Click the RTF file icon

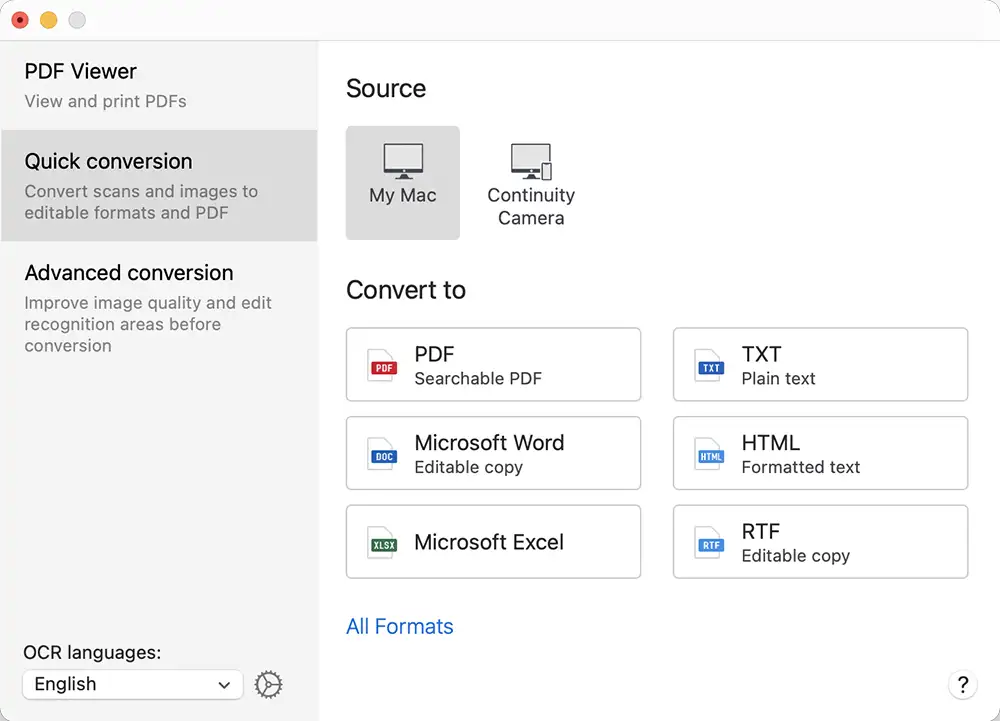tap(710, 543)
